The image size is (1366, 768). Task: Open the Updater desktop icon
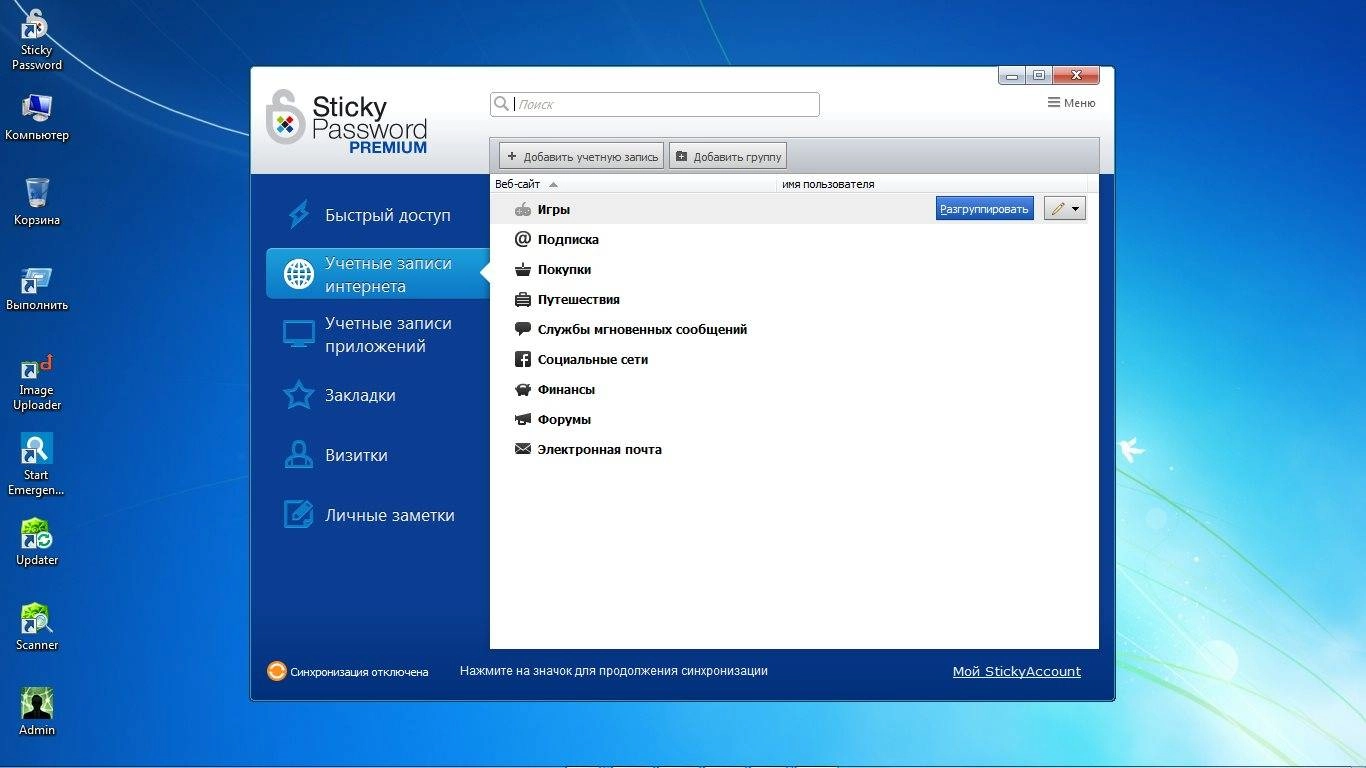coord(37,542)
